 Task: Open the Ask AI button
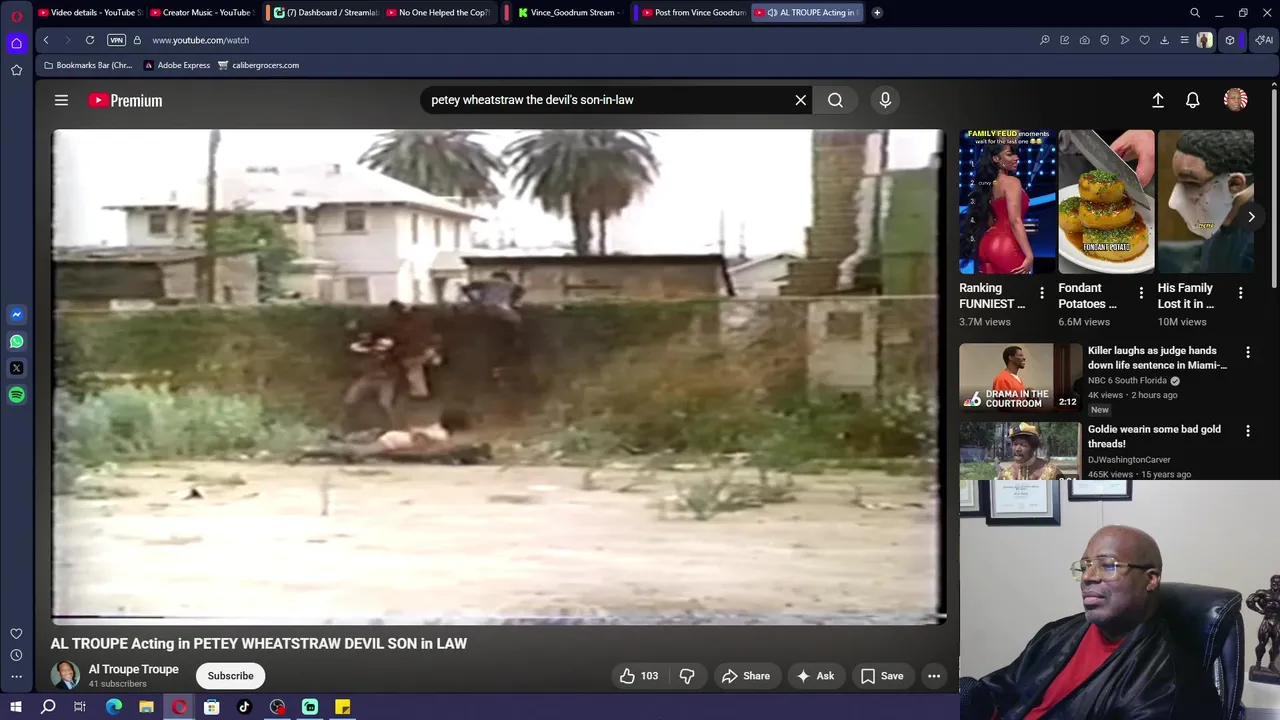(815, 676)
